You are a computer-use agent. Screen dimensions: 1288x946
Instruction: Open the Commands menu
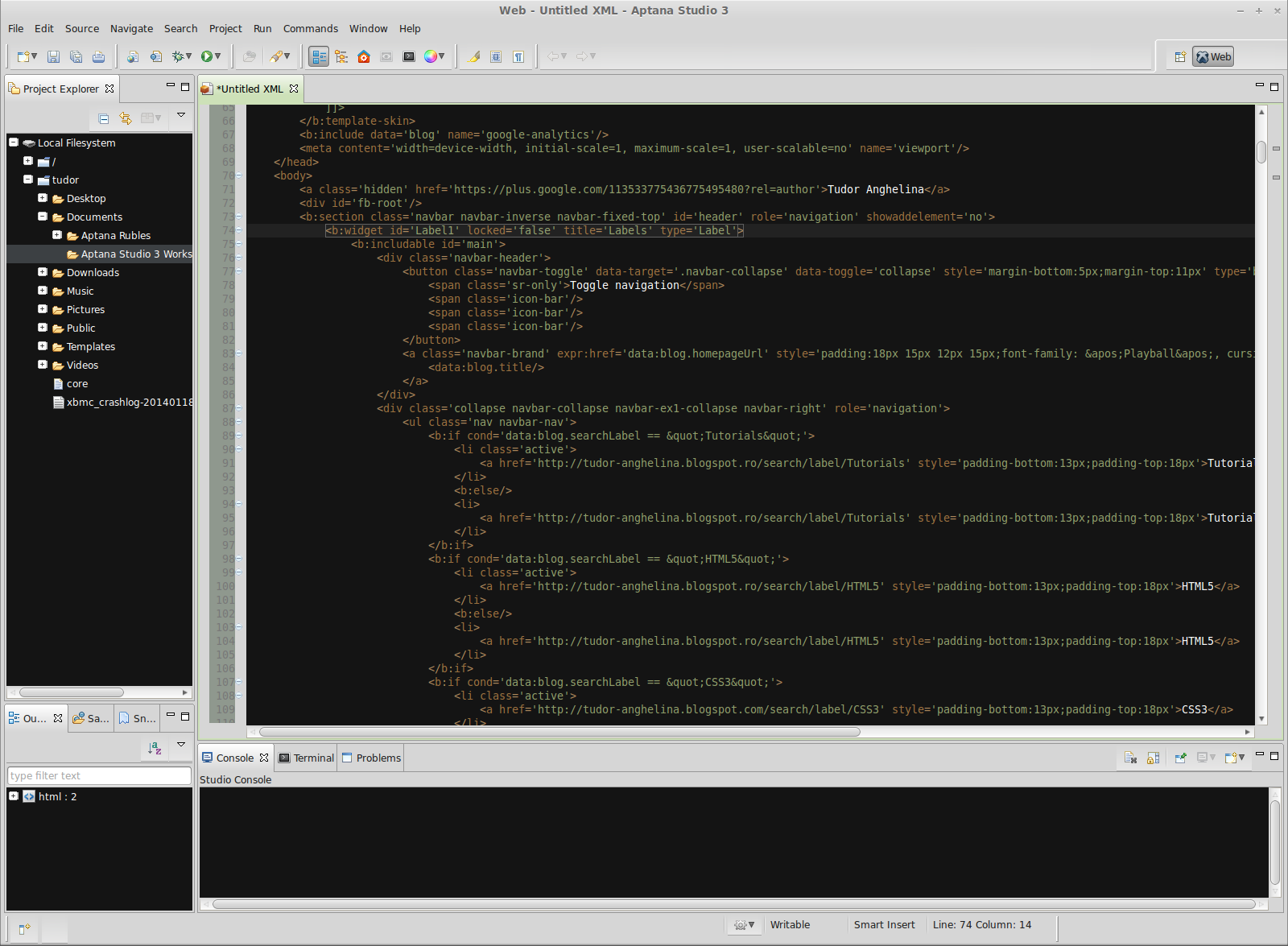pos(310,28)
